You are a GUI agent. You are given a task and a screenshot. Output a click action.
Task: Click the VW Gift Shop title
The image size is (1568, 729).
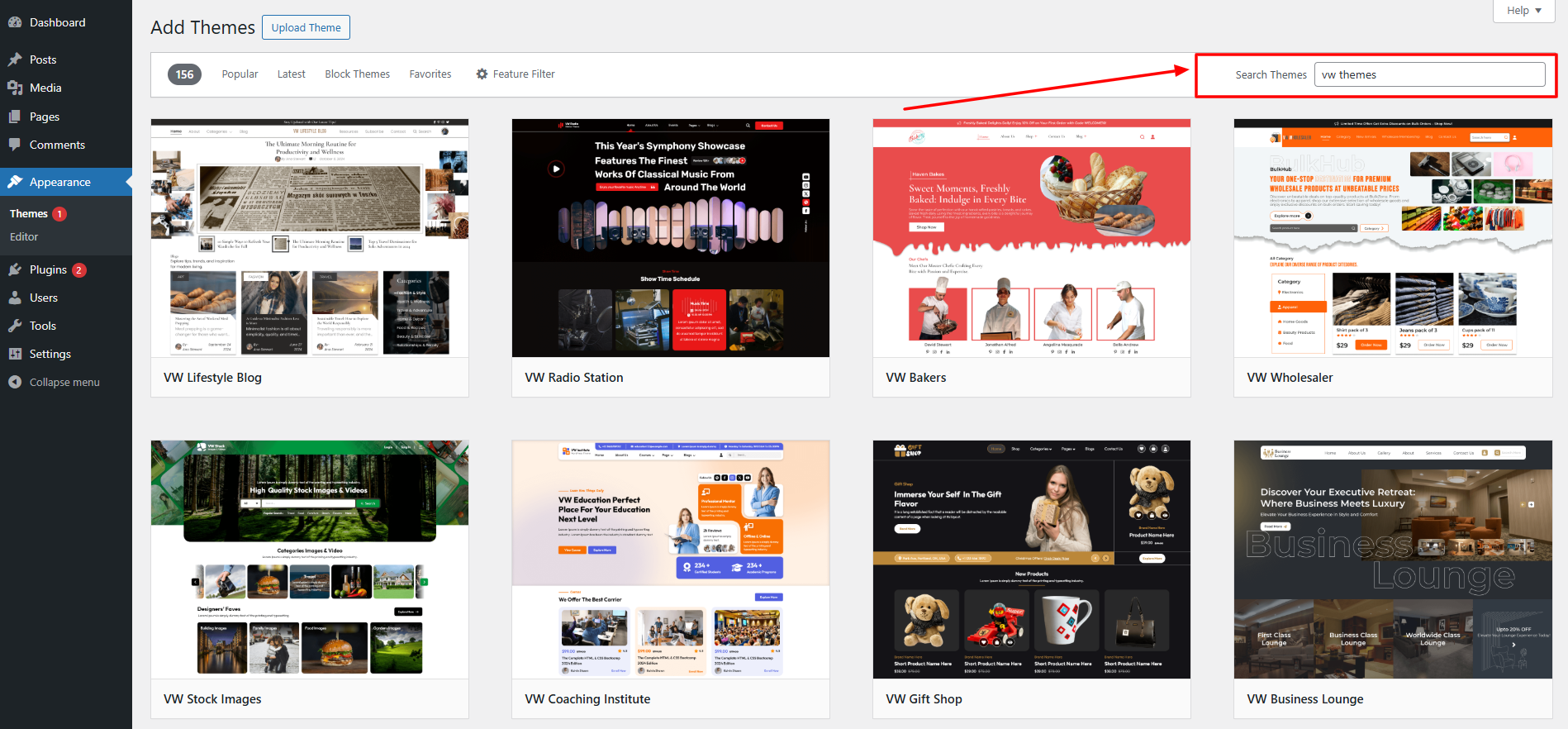pyautogui.click(x=924, y=699)
